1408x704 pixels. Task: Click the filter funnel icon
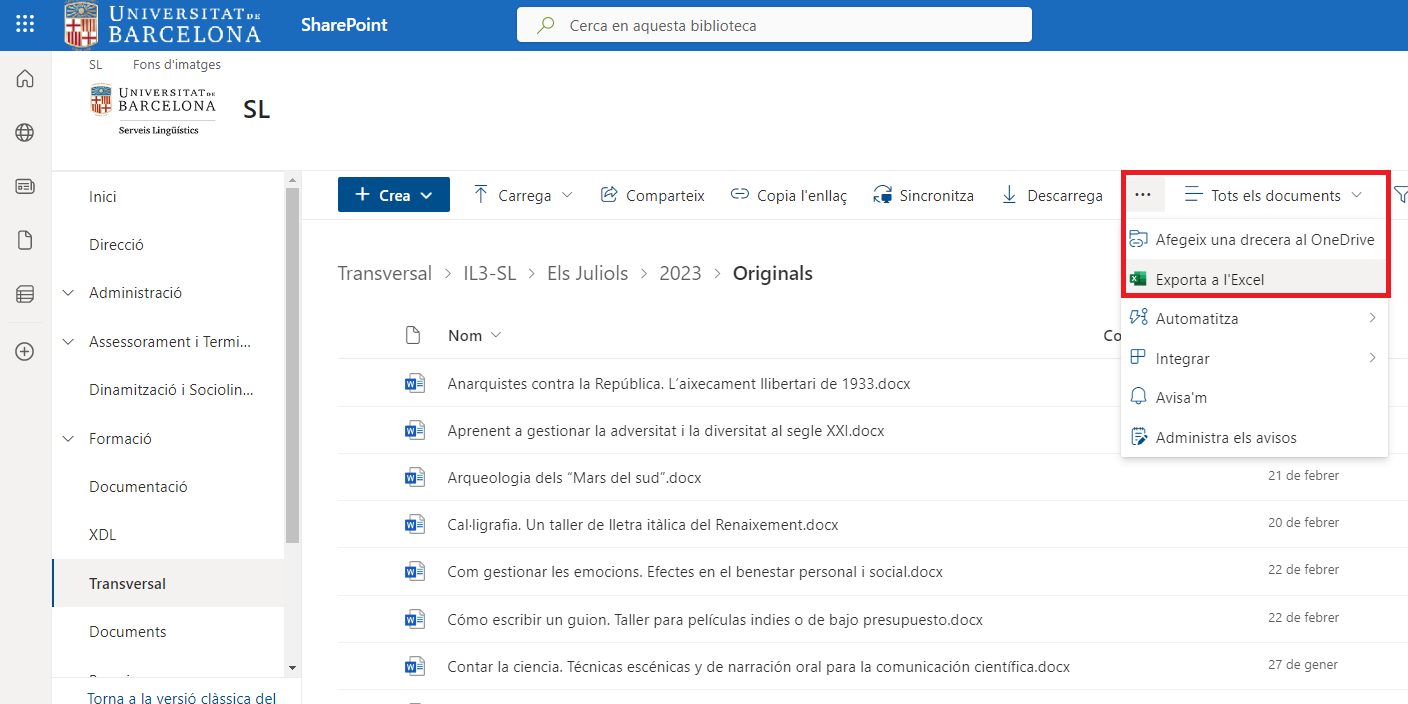tap(1400, 195)
